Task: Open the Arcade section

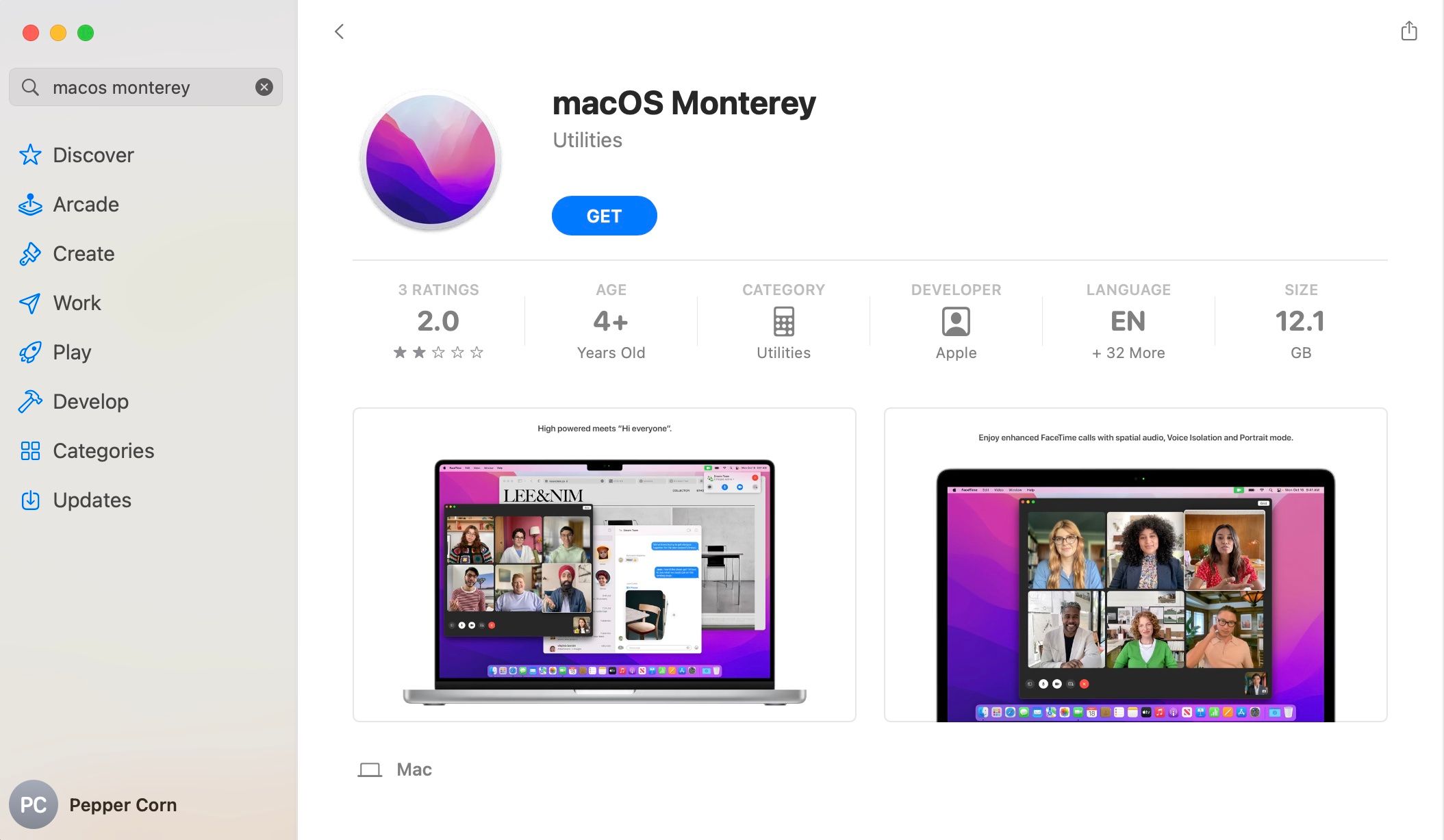Action: click(x=86, y=204)
